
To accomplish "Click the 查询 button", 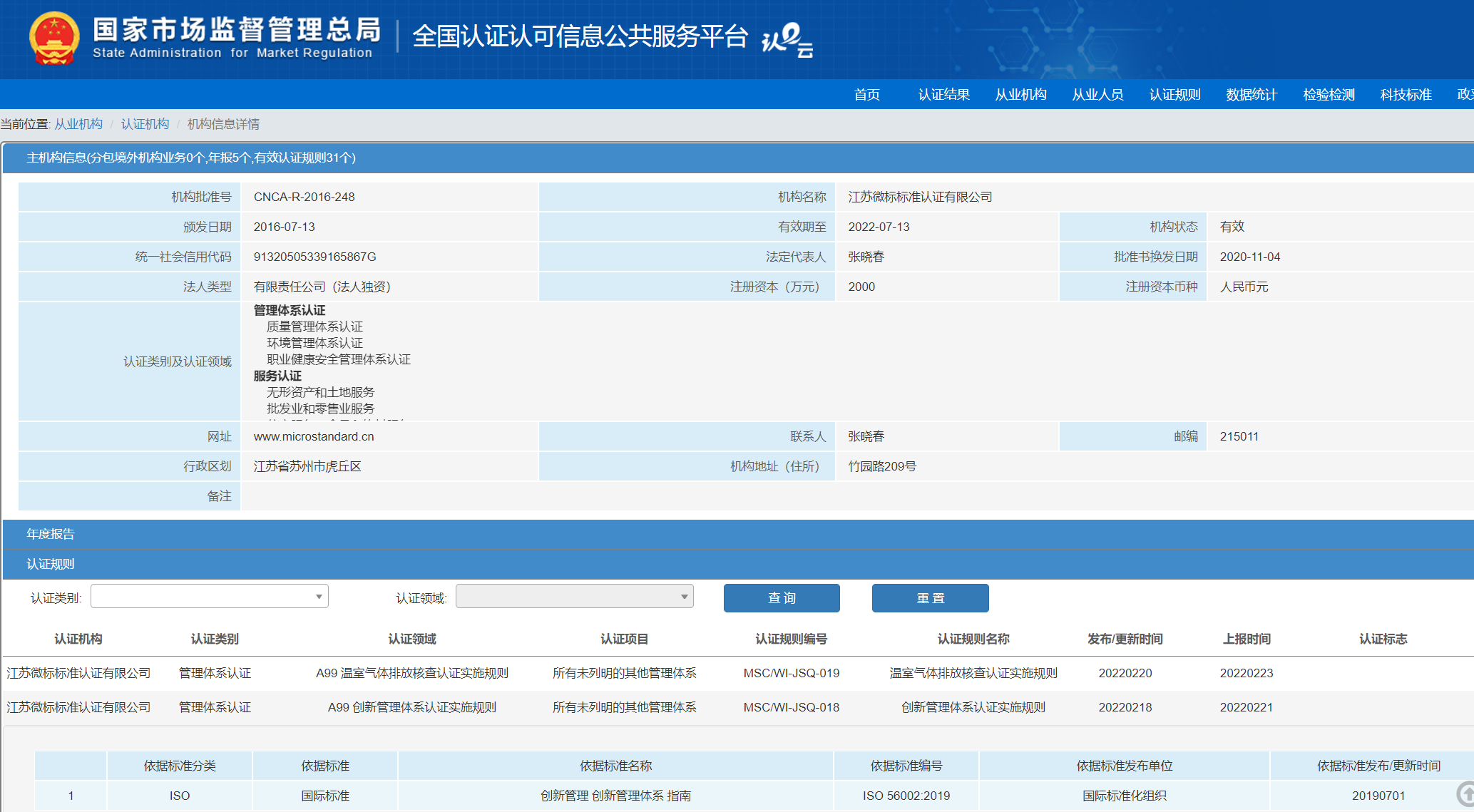I will coord(782,598).
